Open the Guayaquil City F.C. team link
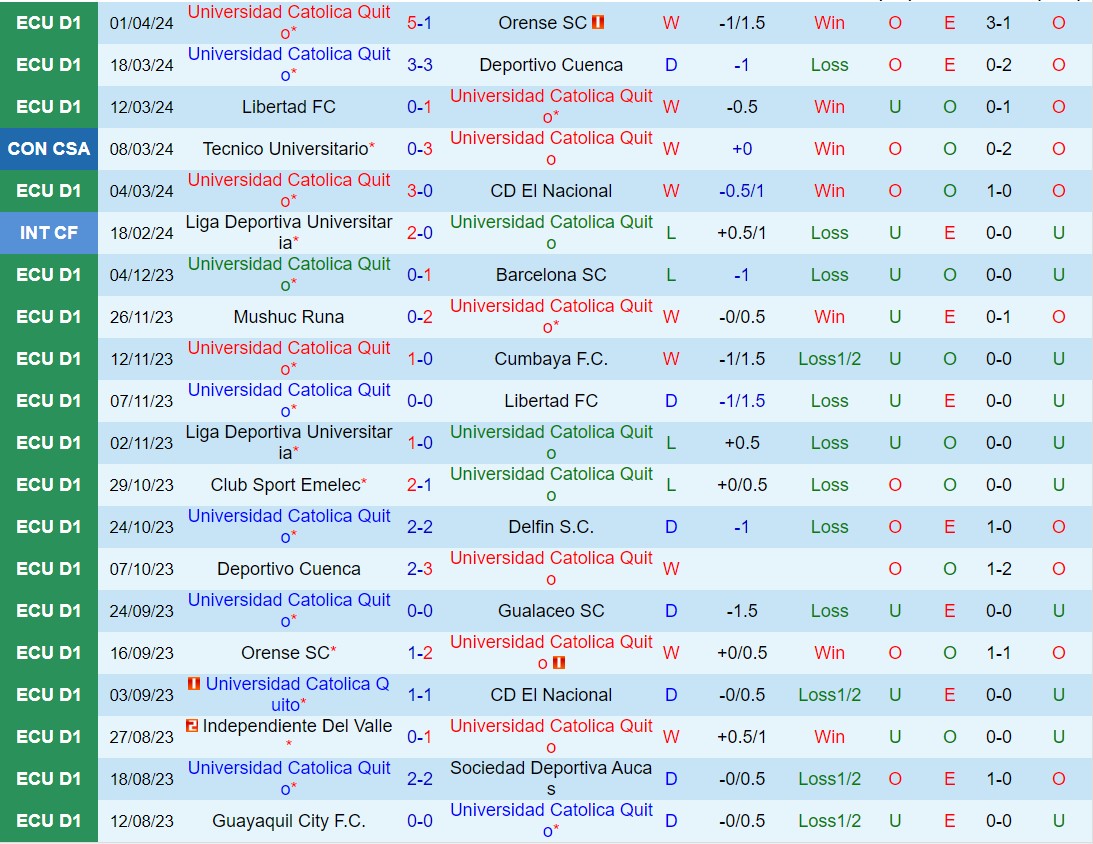 pyautogui.click(x=289, y=821)
